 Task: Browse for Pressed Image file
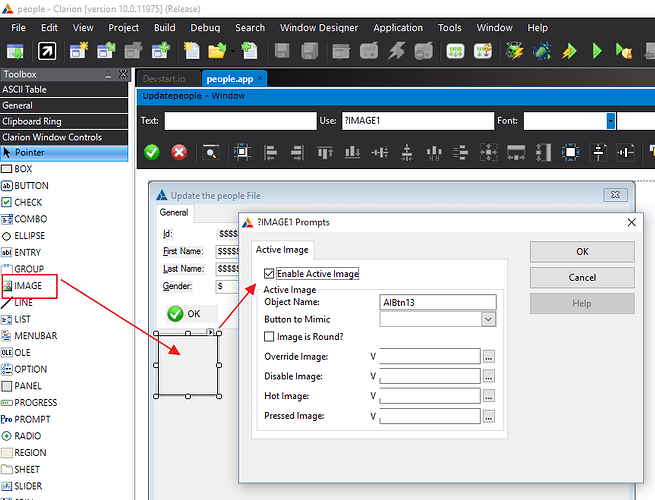pyautogui.click(x=489, y=416)
